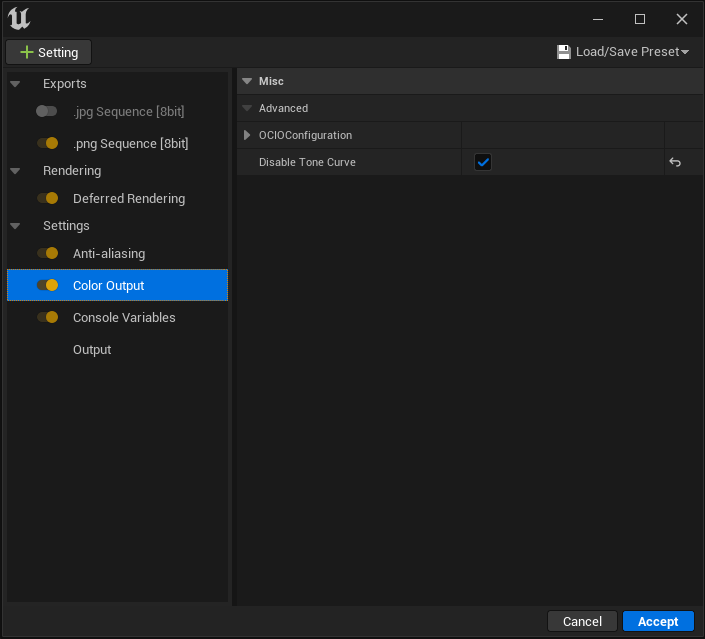Toggle the .jpg Sequence [8bit] switch
The image size is (705, 639).
(x=47, y=111)
